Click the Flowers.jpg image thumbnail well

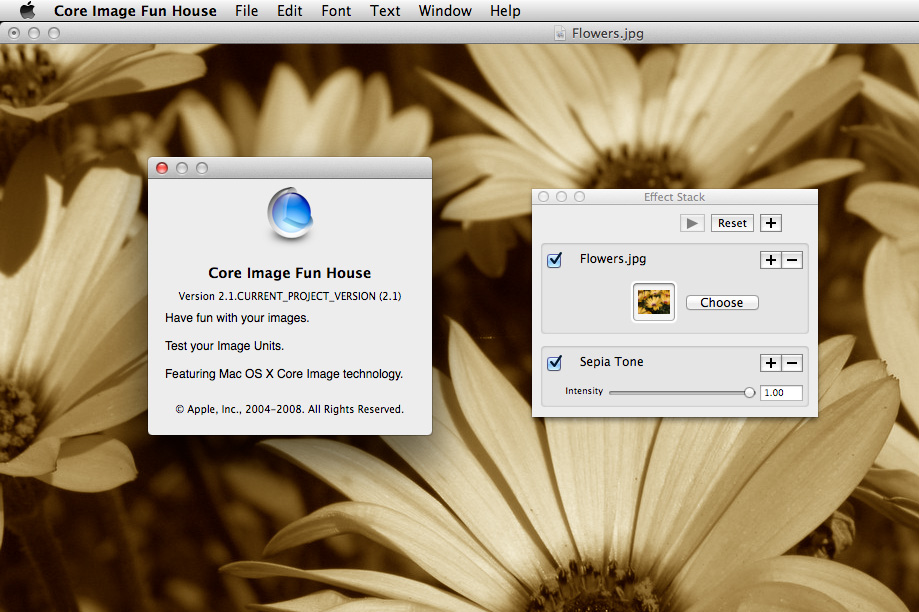coord(653,302)
